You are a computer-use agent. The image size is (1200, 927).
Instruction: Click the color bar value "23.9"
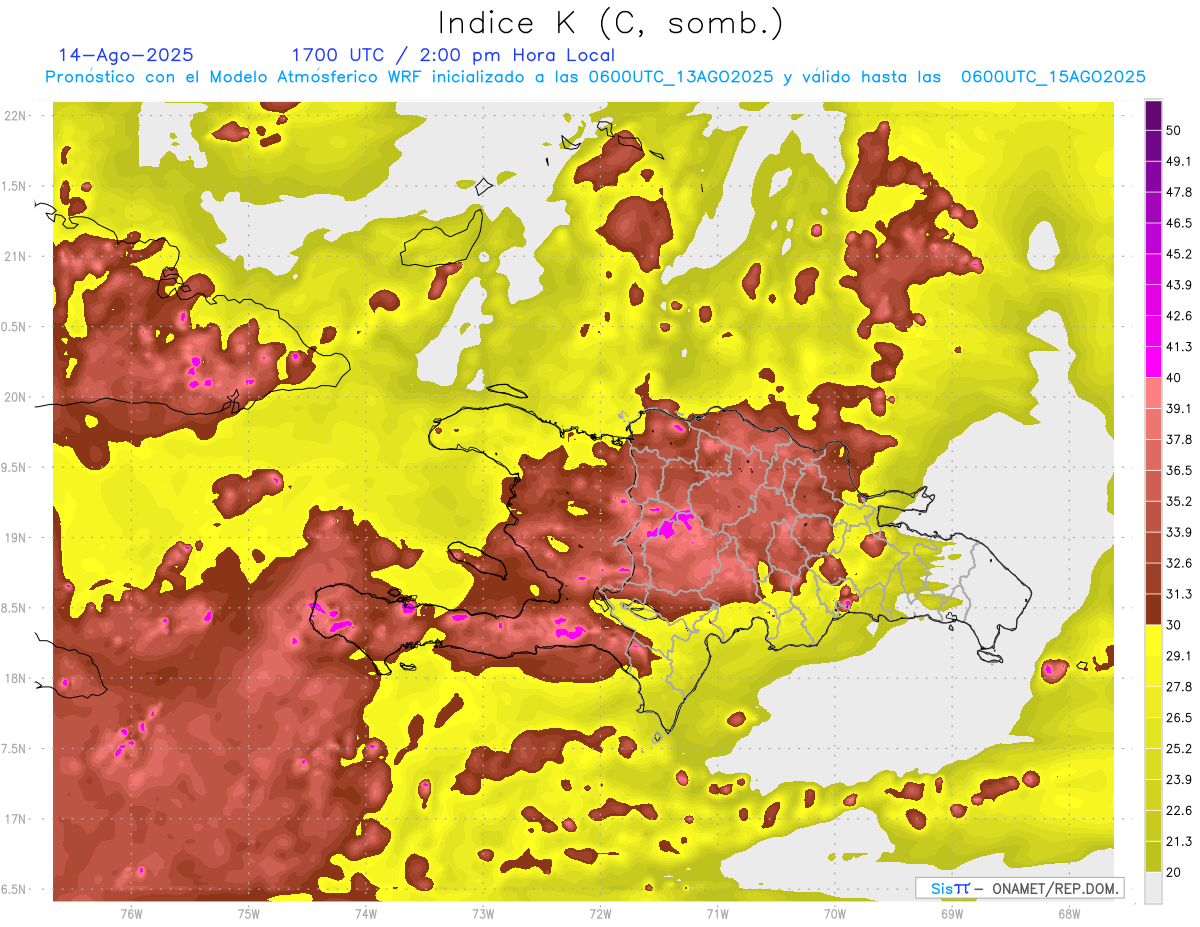click(x=1179, y=780)
